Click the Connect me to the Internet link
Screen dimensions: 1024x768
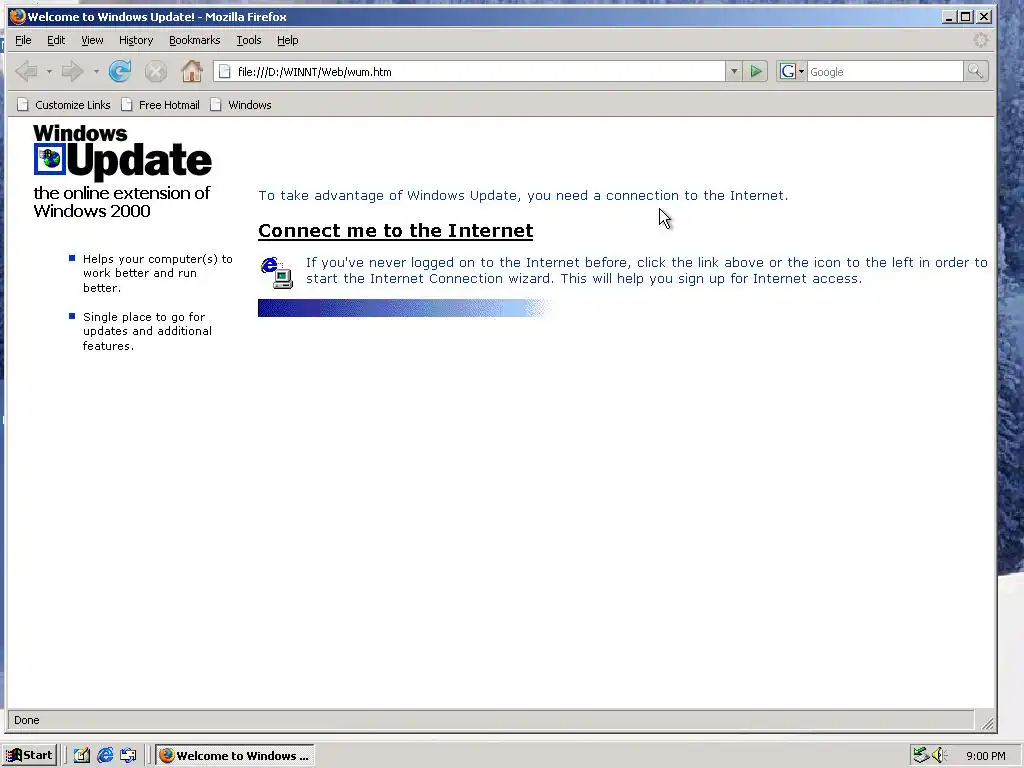396,231
